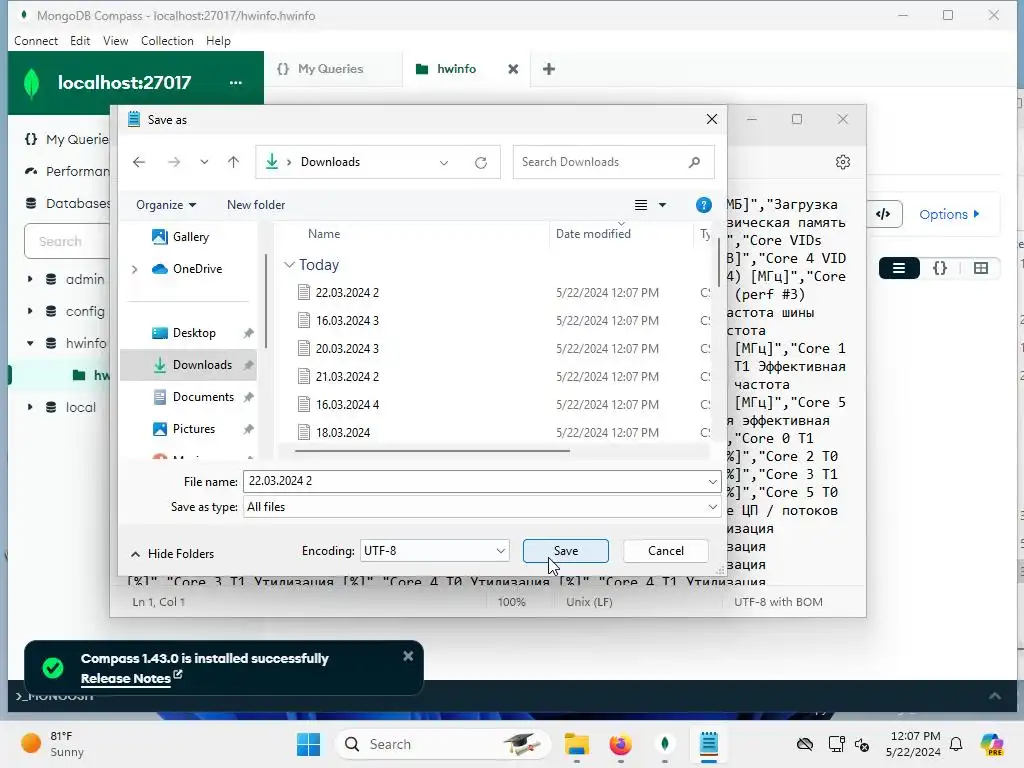Add a new Compass tab
Viewport: 1024px width, 768px height.
click(549, 69)
